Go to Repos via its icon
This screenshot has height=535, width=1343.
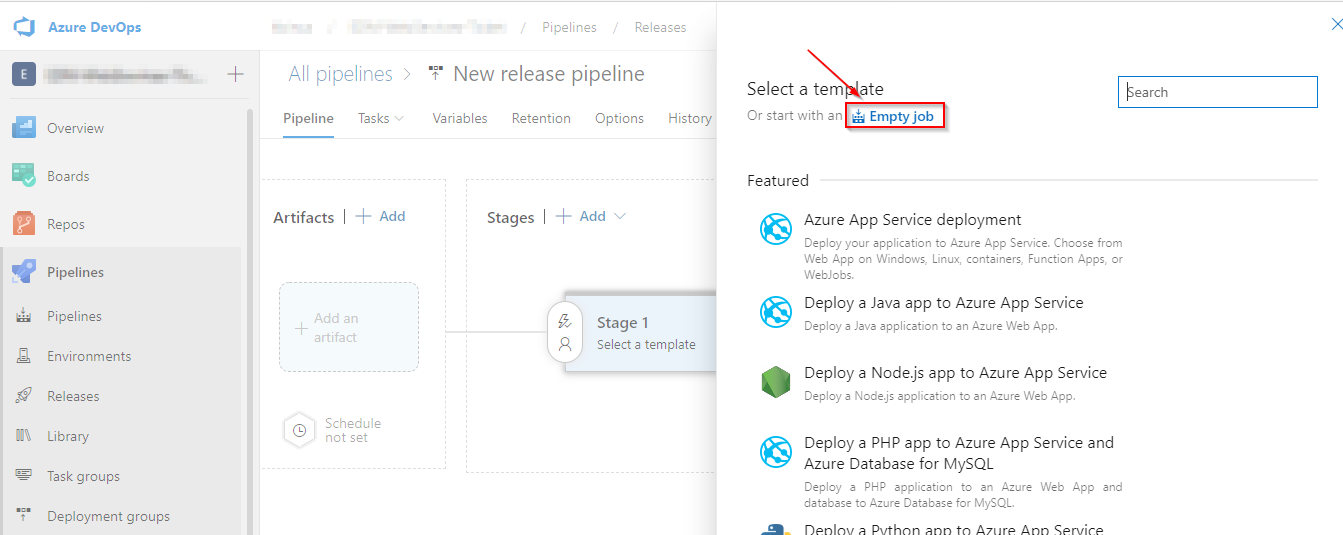24,224
